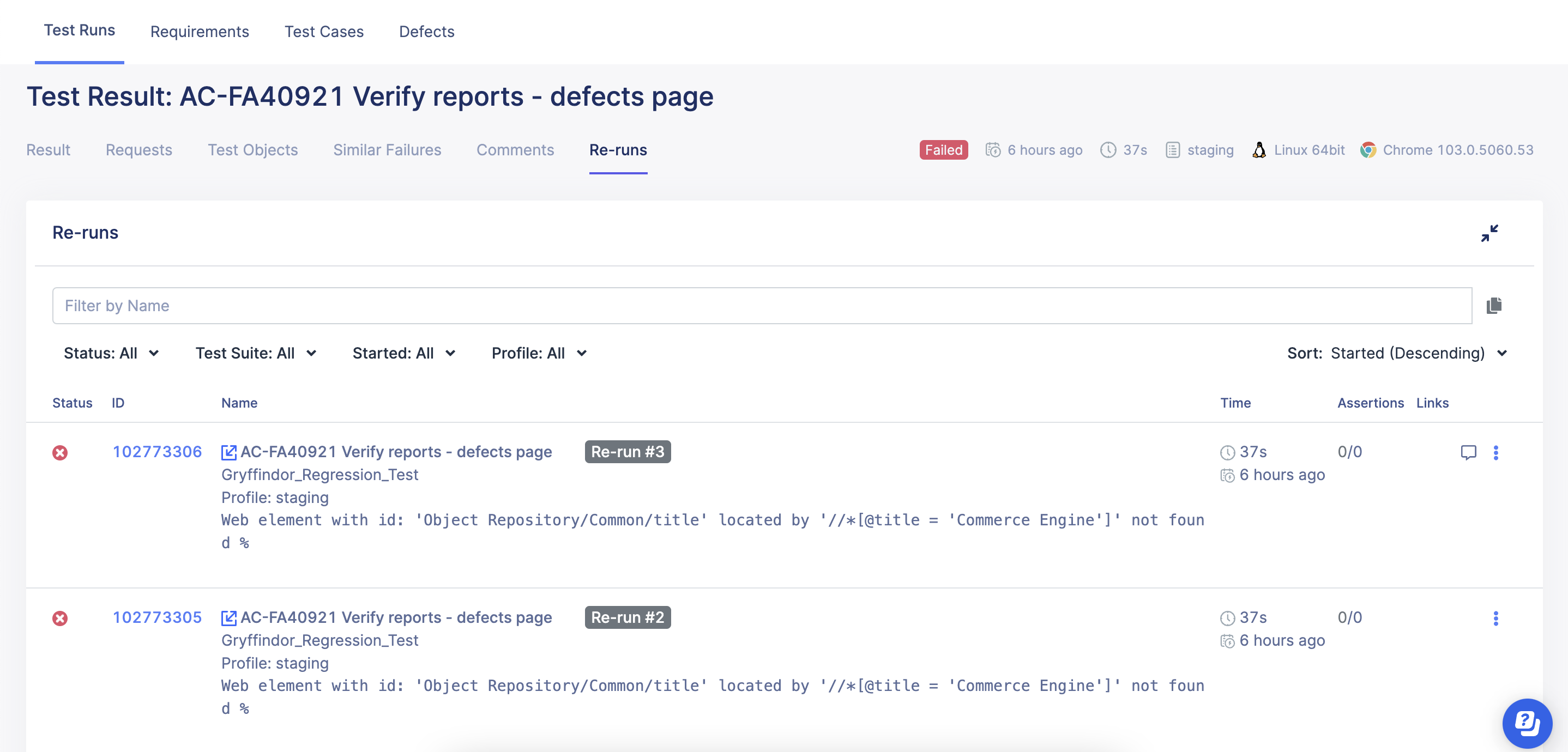The width and height of the screenshot is (1568, 752).
Task: Click the failed status icon of run 102773306
Action: coord(59,453)
